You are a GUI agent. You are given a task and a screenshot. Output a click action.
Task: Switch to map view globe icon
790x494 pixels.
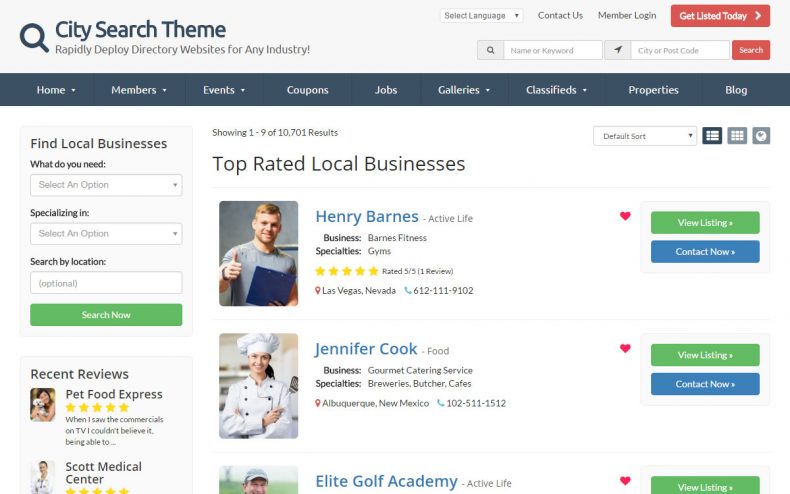tap(761, 136)
